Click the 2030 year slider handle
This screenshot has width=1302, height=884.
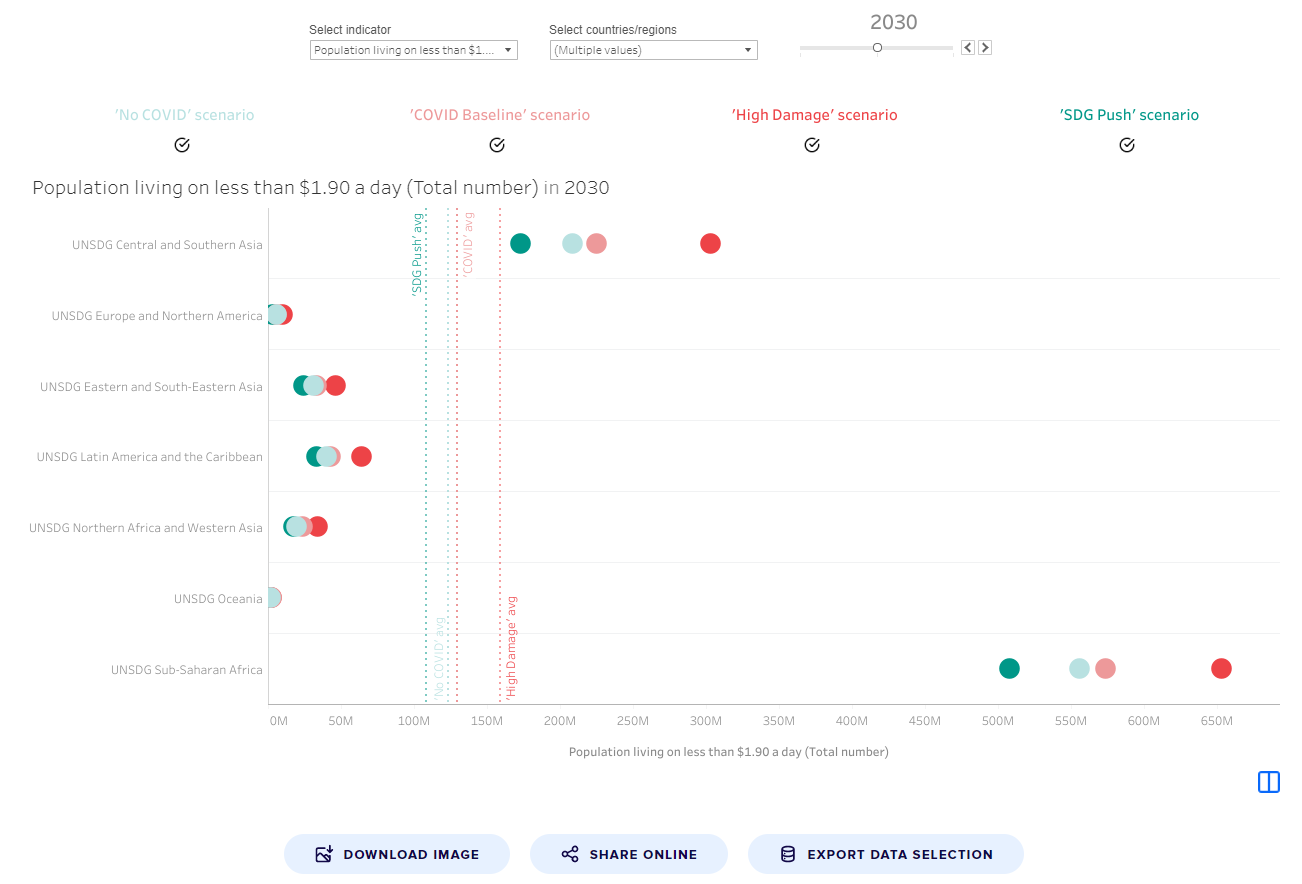pyautogui.click(x=877, y=47)
